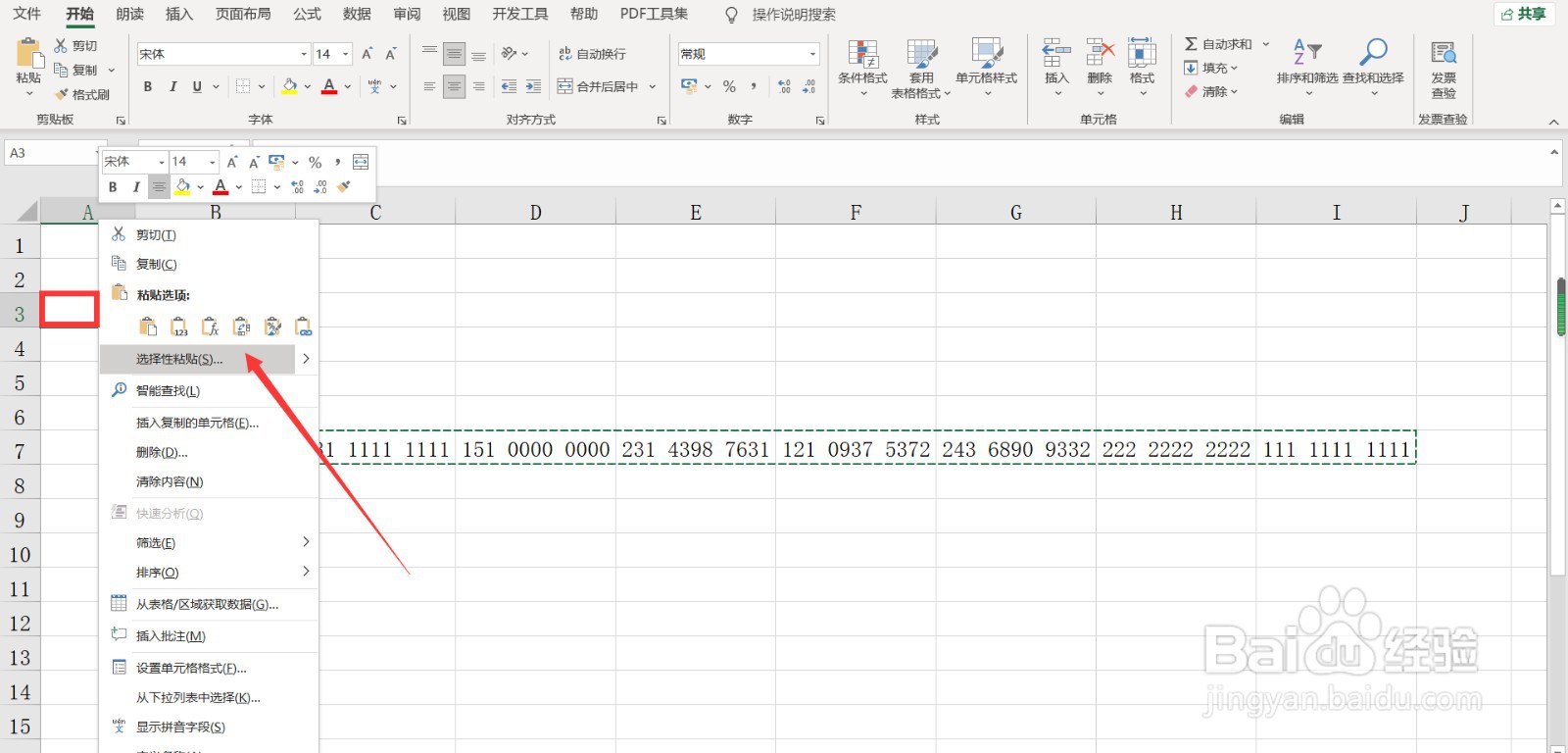This screenshot has height=753, width=1568.
Task: Open 条件格式 conditional formatting
Action: point(862,67)
